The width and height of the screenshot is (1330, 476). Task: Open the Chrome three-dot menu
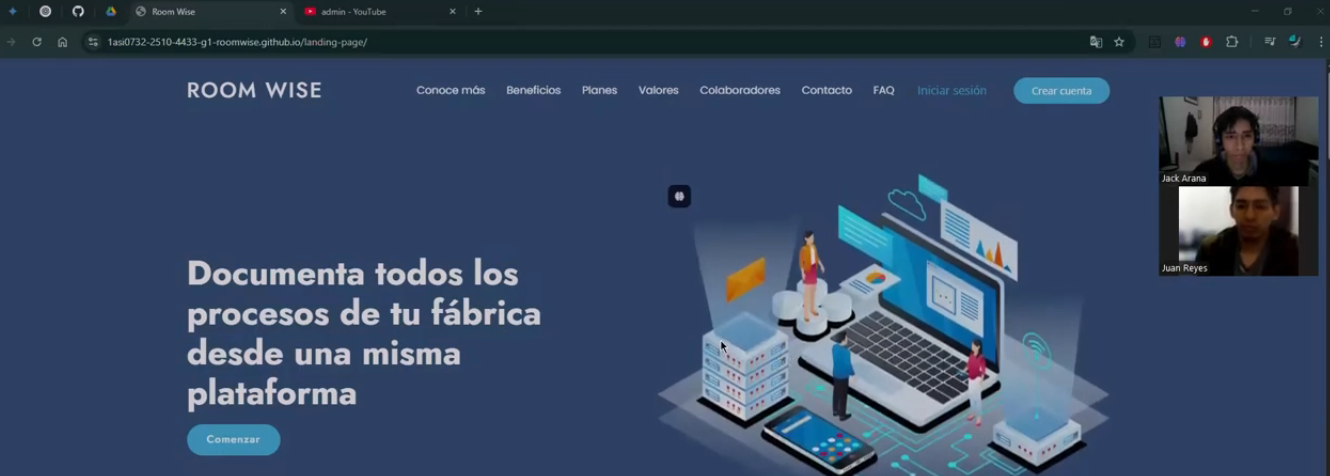pyautogui.click(x=1321, y=42)
